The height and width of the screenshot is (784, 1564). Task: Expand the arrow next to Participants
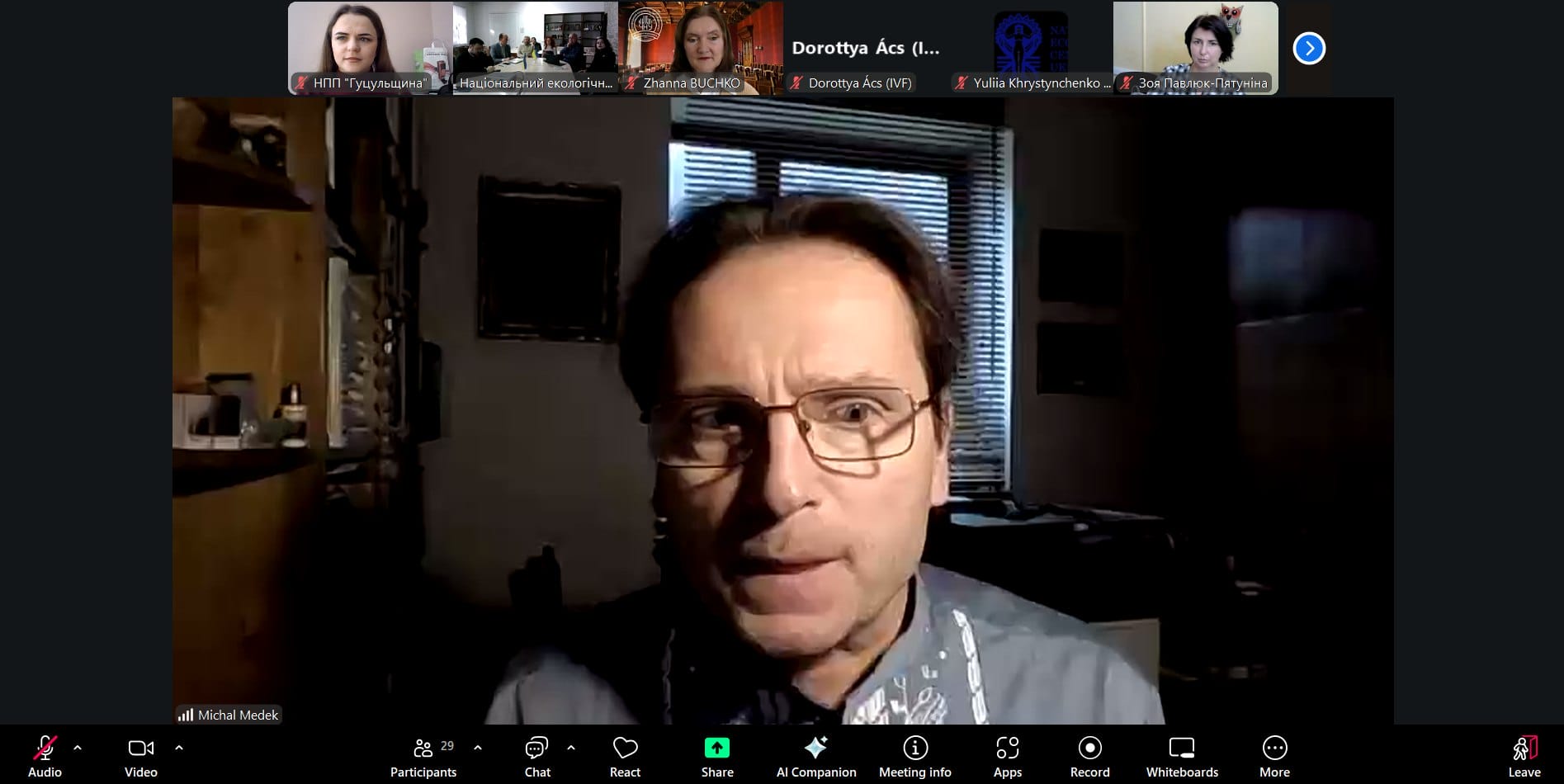click(478, 748)
